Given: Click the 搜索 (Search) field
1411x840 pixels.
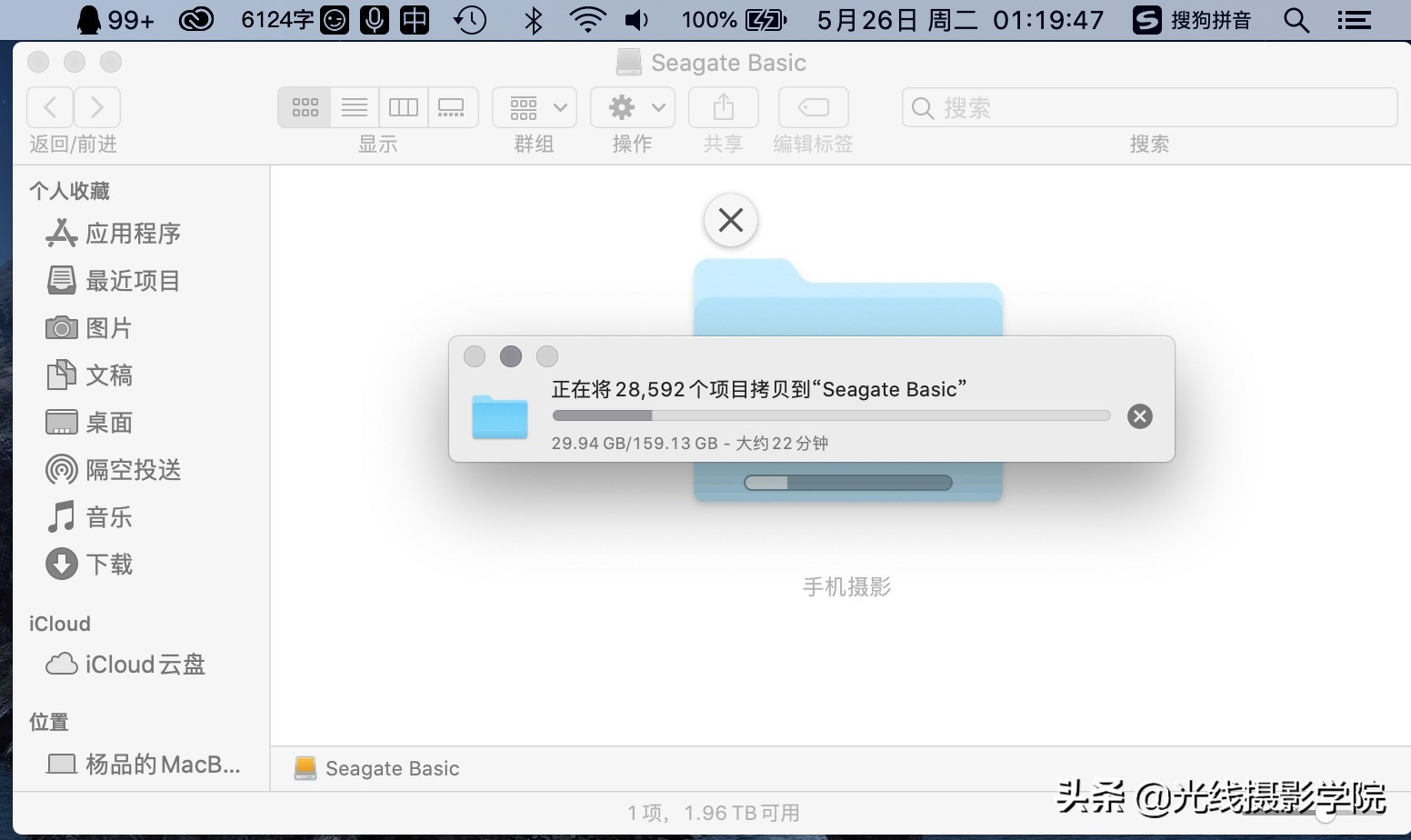Looking at the screenshot, I should [x=1148, y=107].
